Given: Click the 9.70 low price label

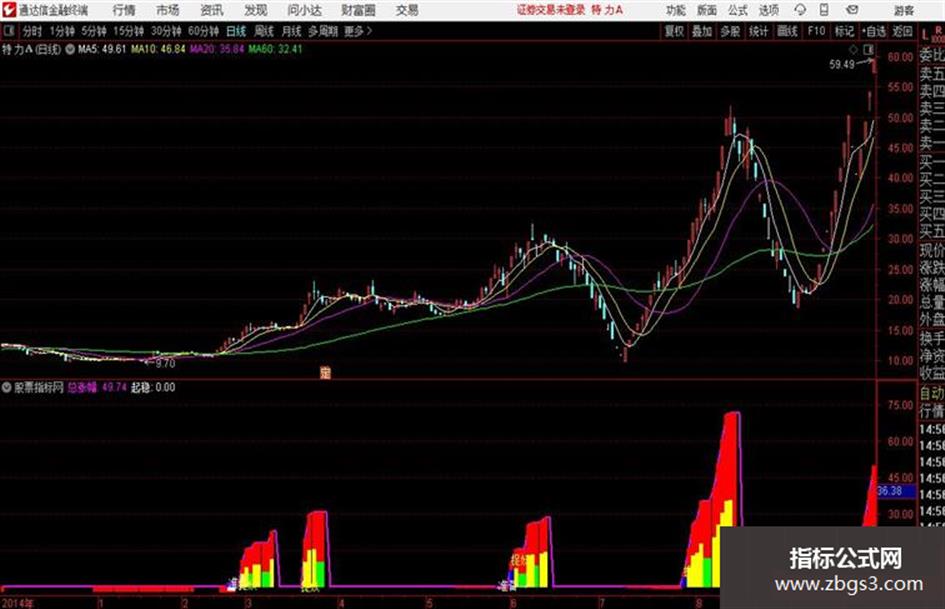Looking at the screenshot, I should tap(165, 364).
